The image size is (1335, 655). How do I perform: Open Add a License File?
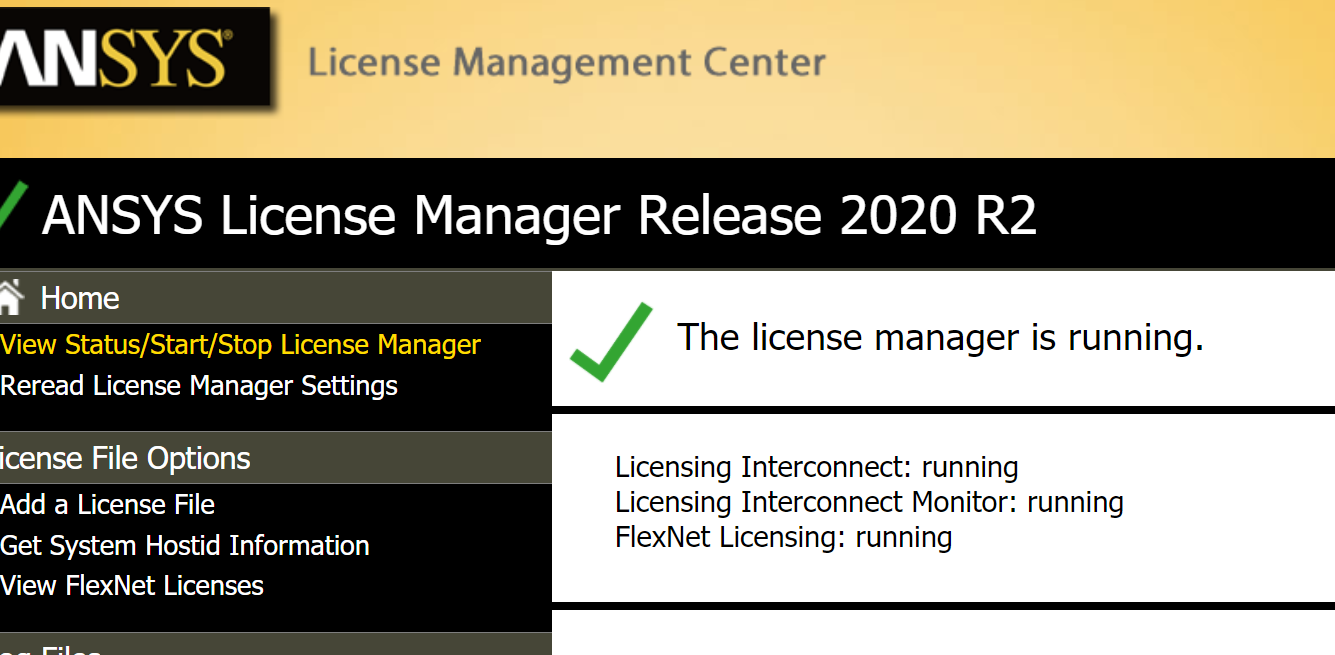pyautogui.click(x=107, y=505)
